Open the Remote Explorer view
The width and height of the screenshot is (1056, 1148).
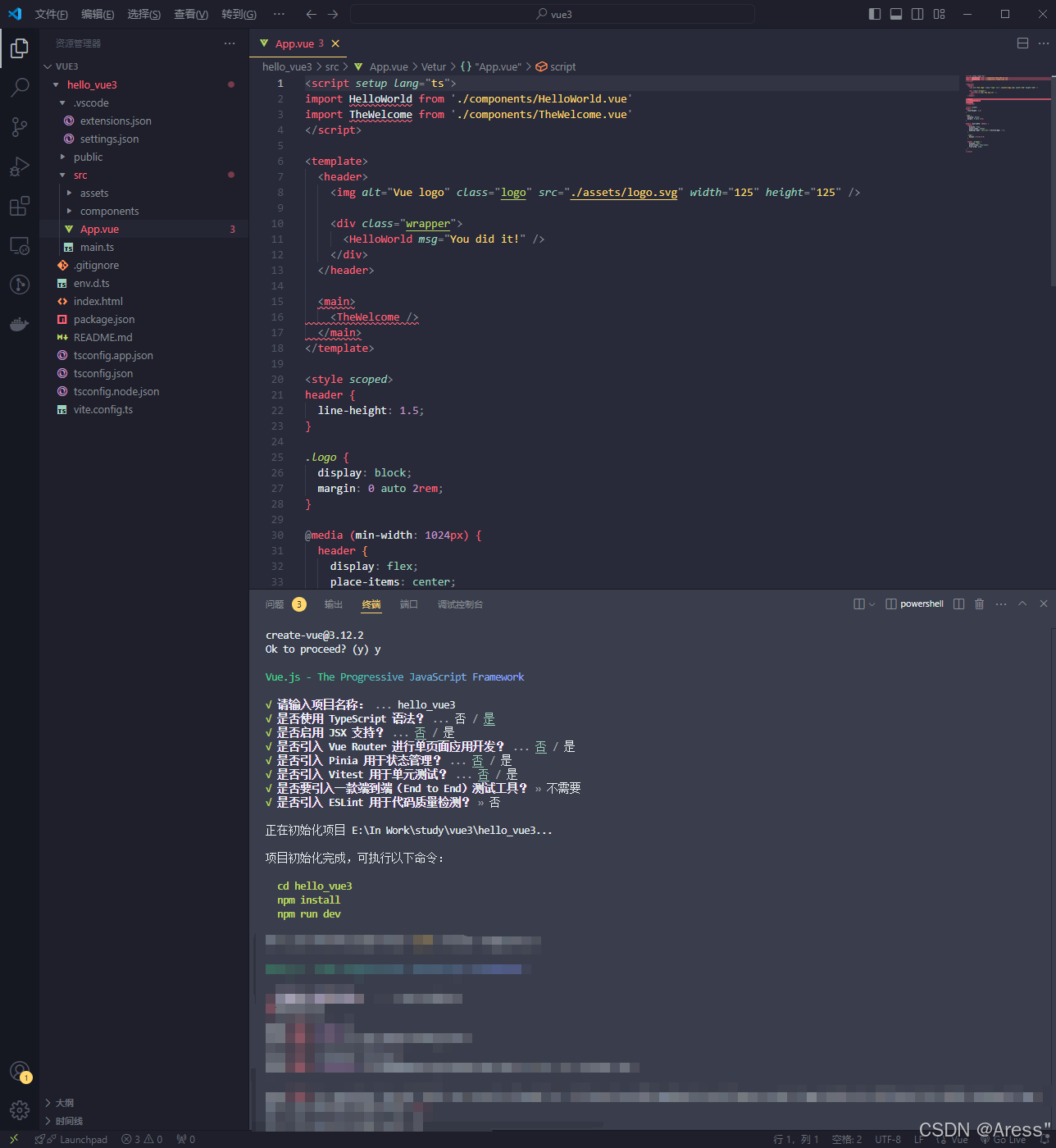[20, 245]
